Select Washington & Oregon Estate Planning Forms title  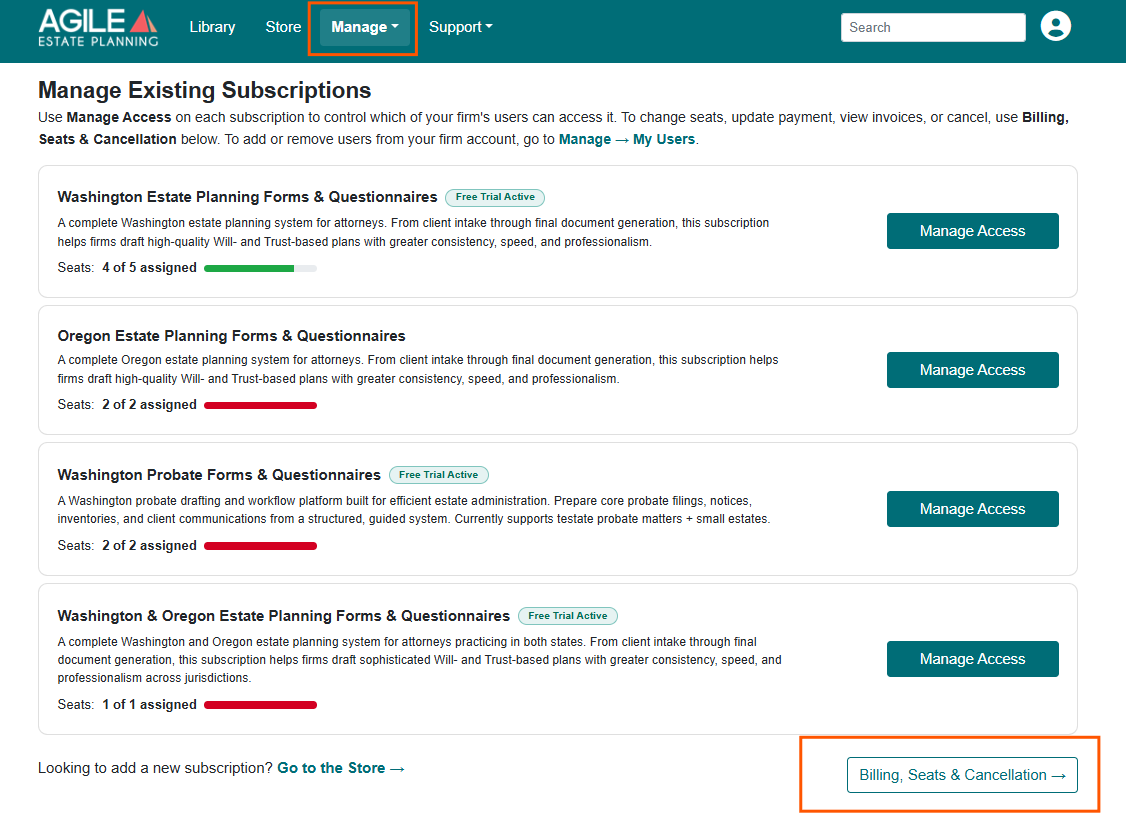point(284,615)
